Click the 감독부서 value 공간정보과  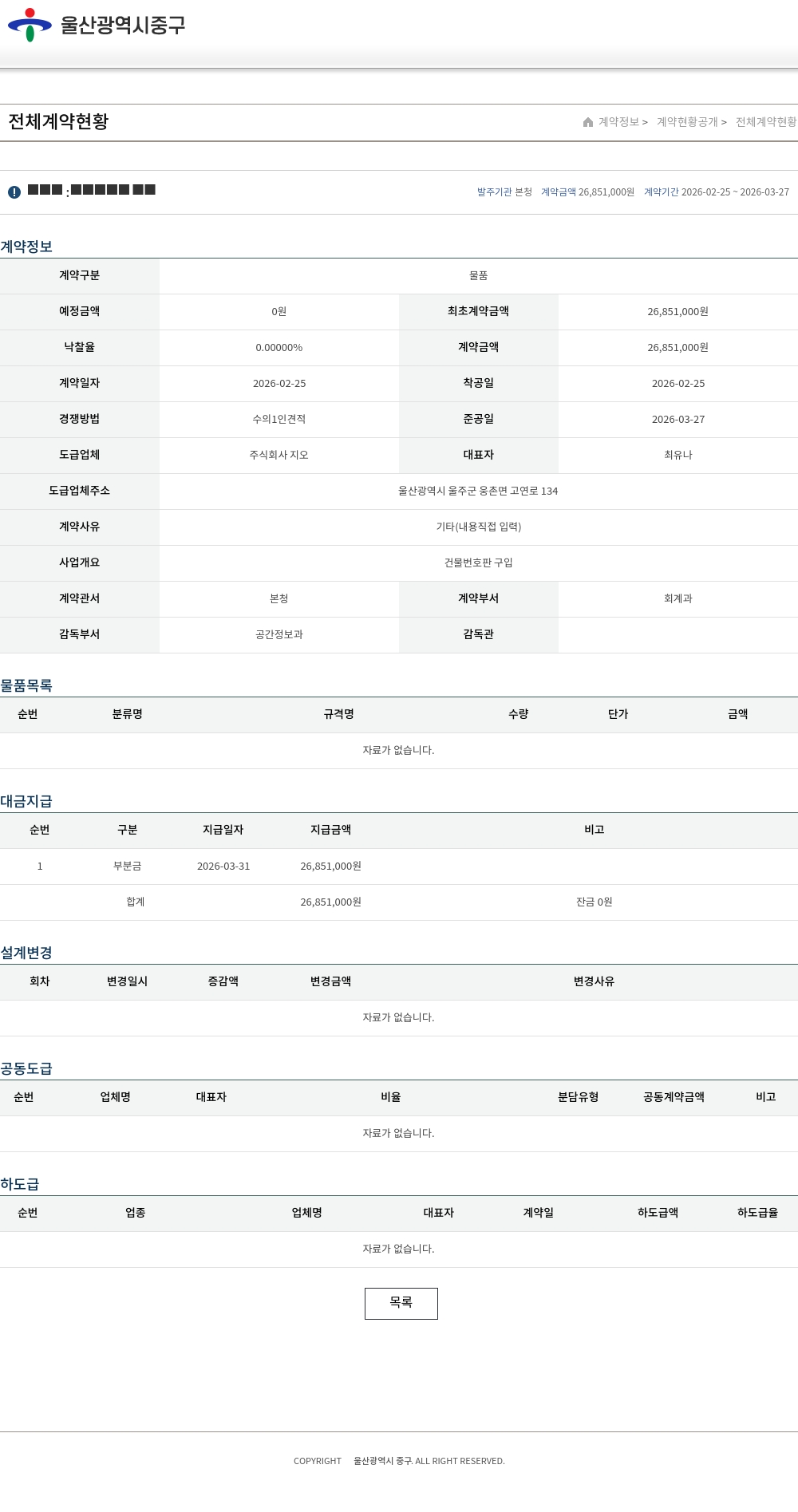click(x=279, y=635)
